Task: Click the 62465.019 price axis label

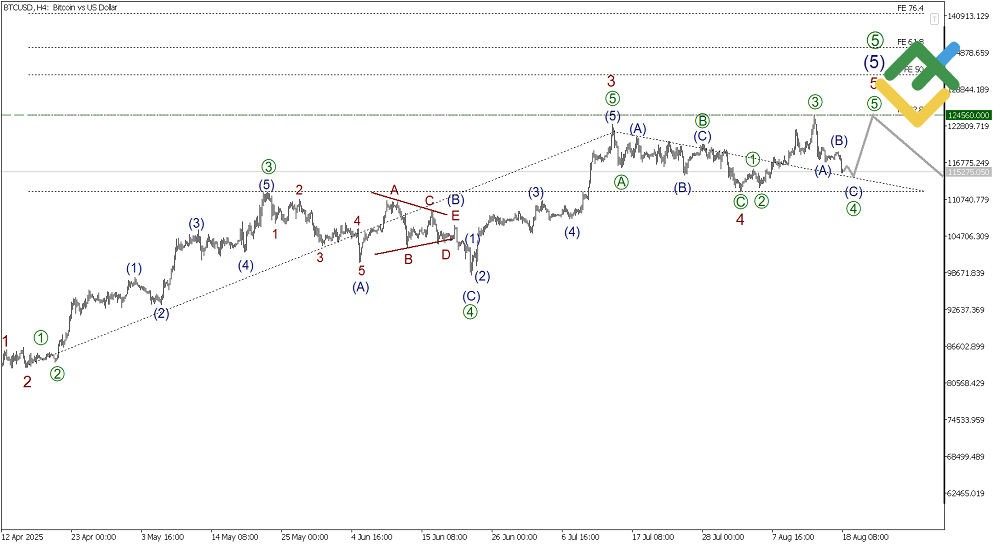Action: coord(968,493)
